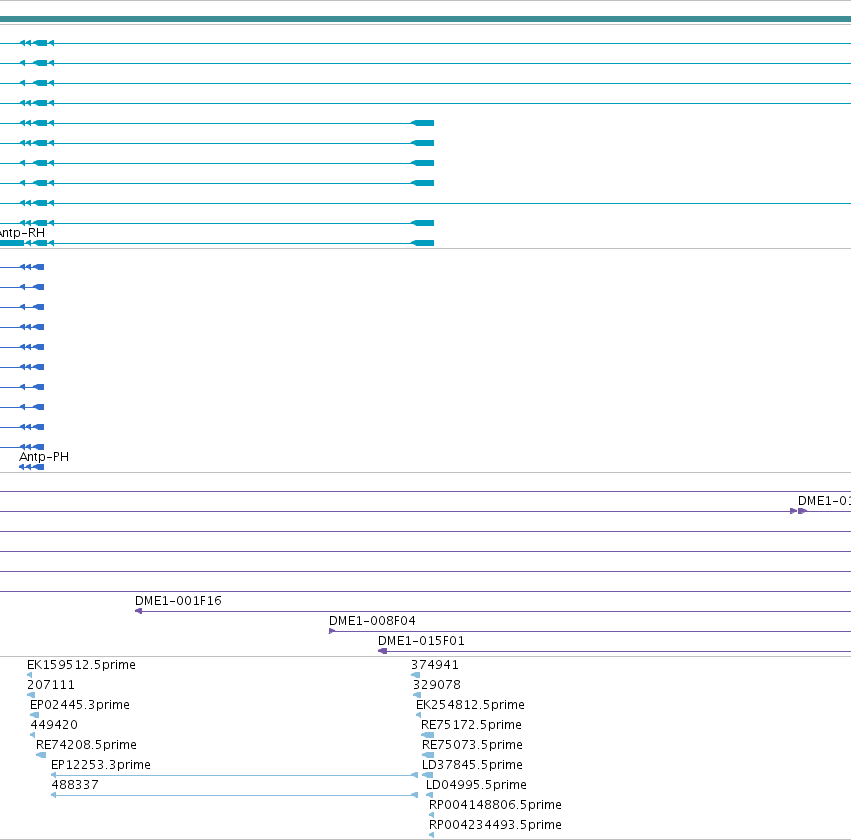This screenshot has width=851, height=840.
Task: Select the RP004148806.5prime EST label
Action: pyautogui.click(x=495, y=805)
